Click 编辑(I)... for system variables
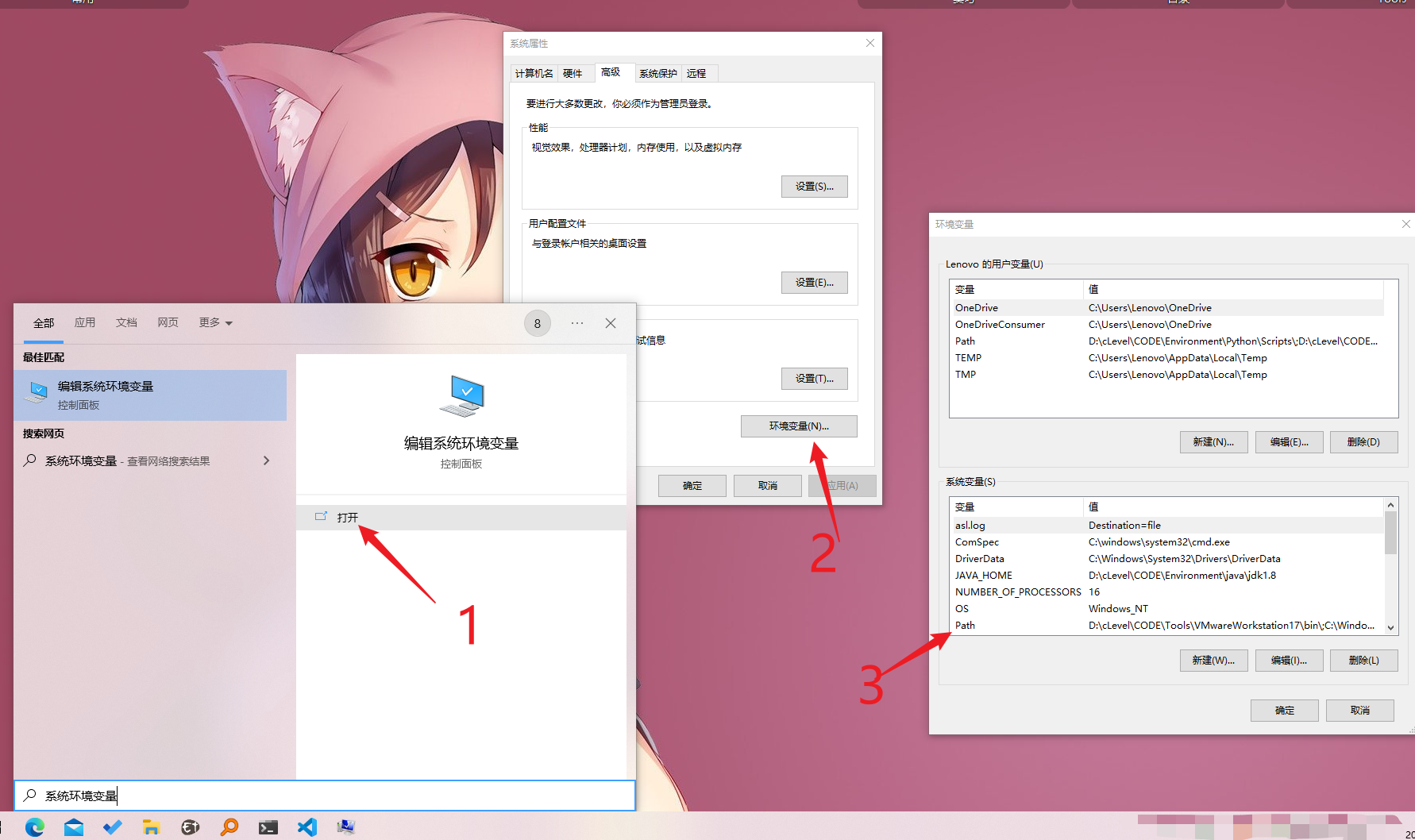 pos(1290,661)
